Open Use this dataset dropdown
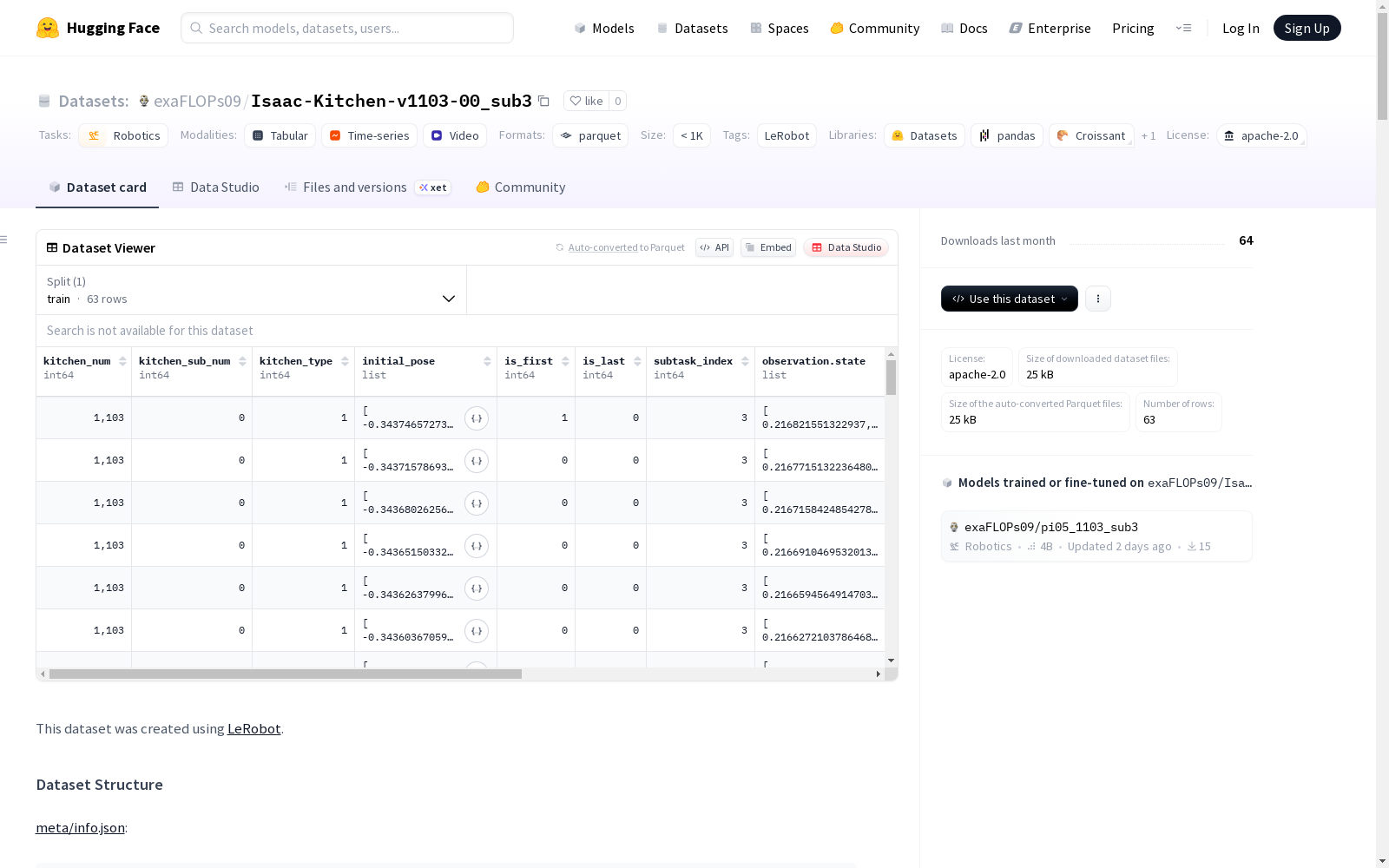1389x868 pixels. tap(1010, 299)
